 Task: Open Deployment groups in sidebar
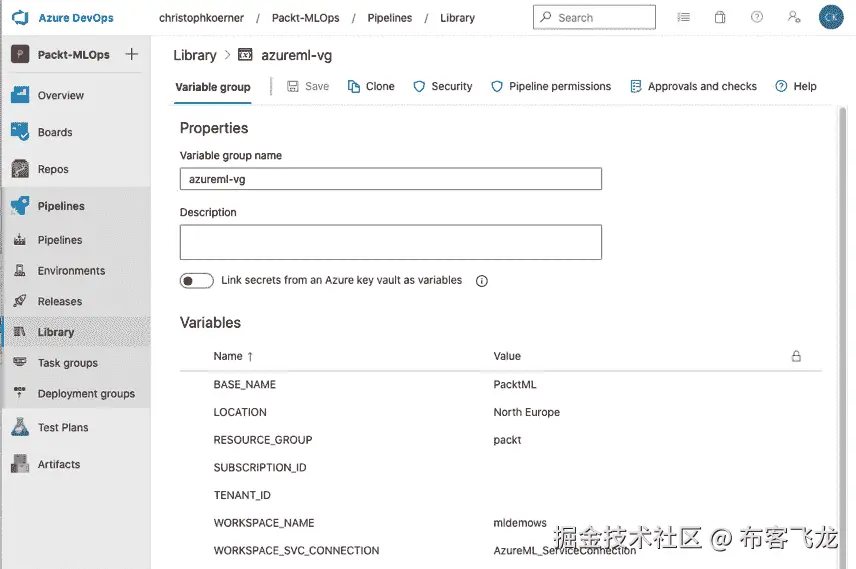point(86,393)
